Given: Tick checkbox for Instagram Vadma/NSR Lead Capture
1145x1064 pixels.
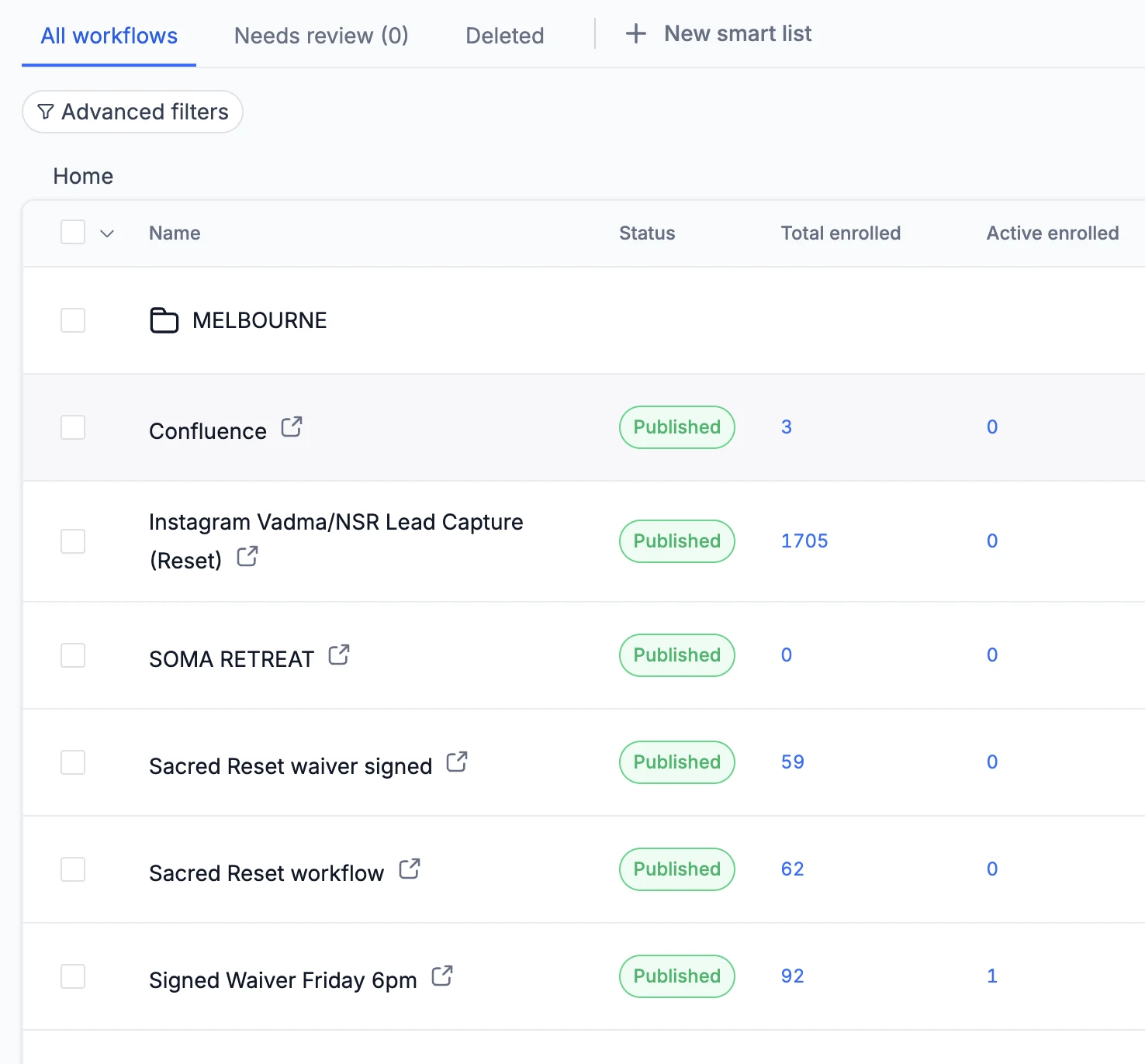Looking at the screenshot, I should click(73, 541).
